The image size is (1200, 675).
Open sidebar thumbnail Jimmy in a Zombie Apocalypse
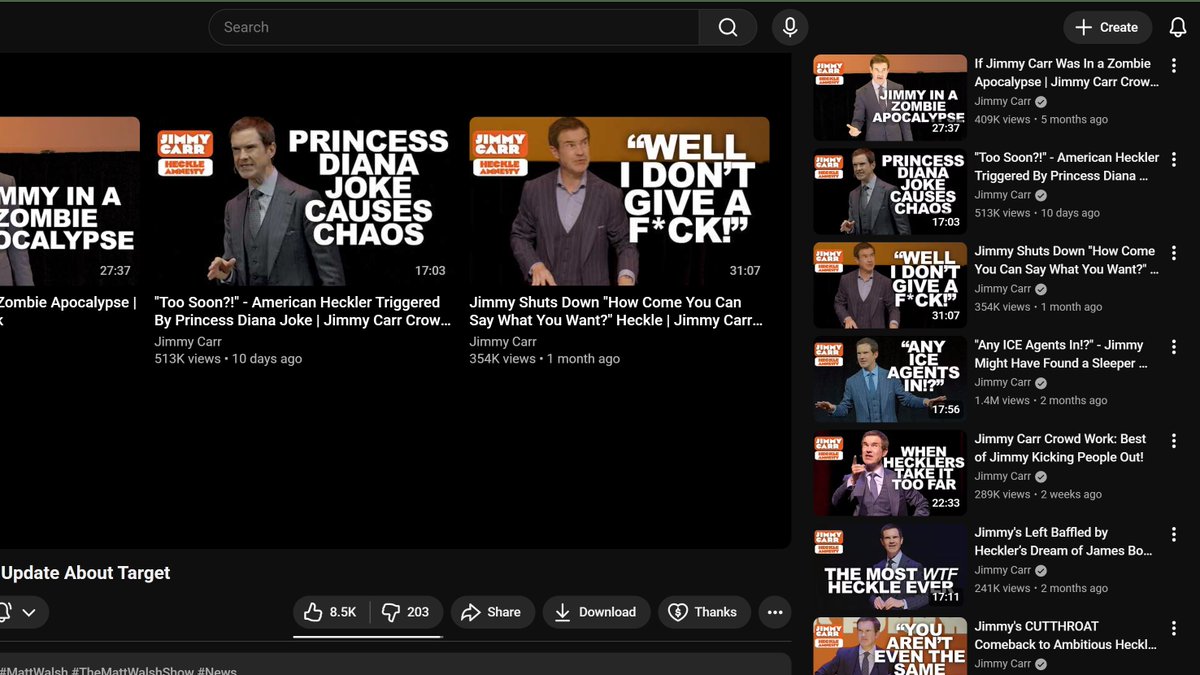coord(890,98)
